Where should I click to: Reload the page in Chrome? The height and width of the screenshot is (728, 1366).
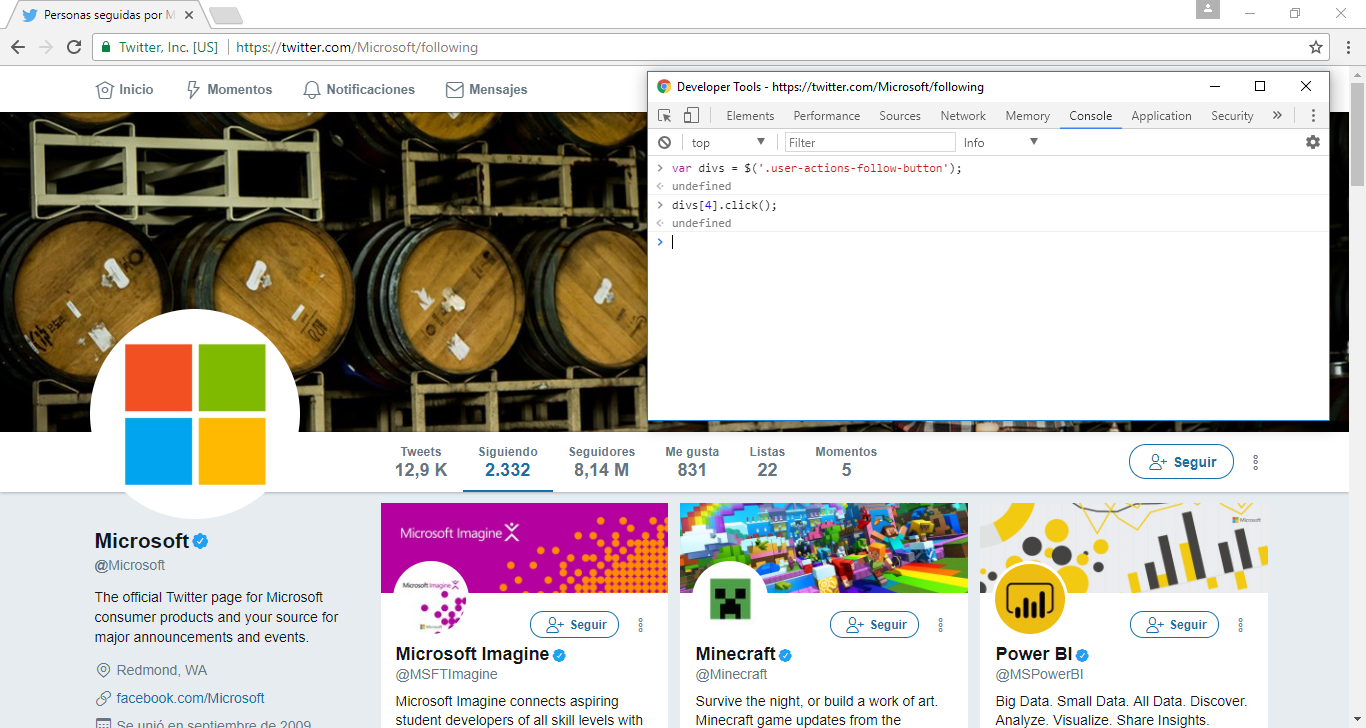(74, 47)
